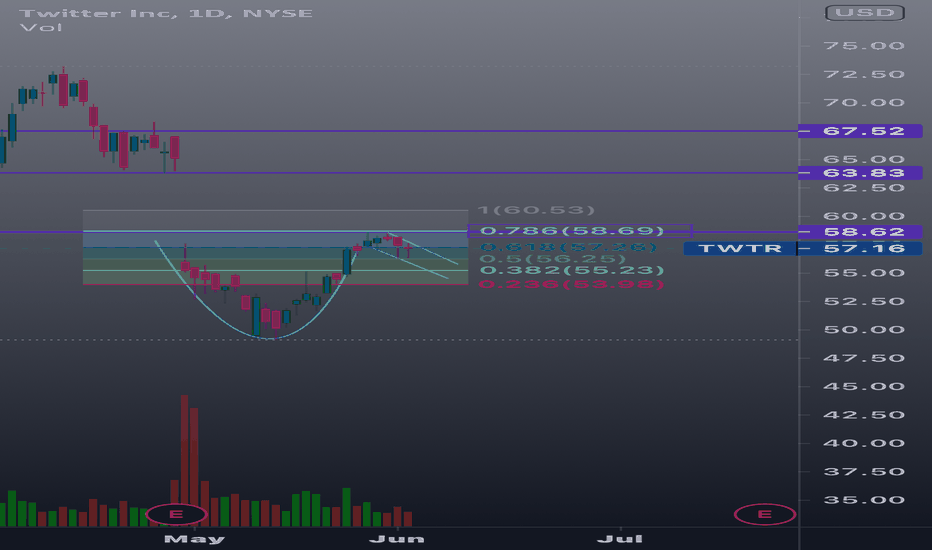Select the 0.5(56.25) Fibonacci level label
The image size is (932, 550).
click(553, 259)
